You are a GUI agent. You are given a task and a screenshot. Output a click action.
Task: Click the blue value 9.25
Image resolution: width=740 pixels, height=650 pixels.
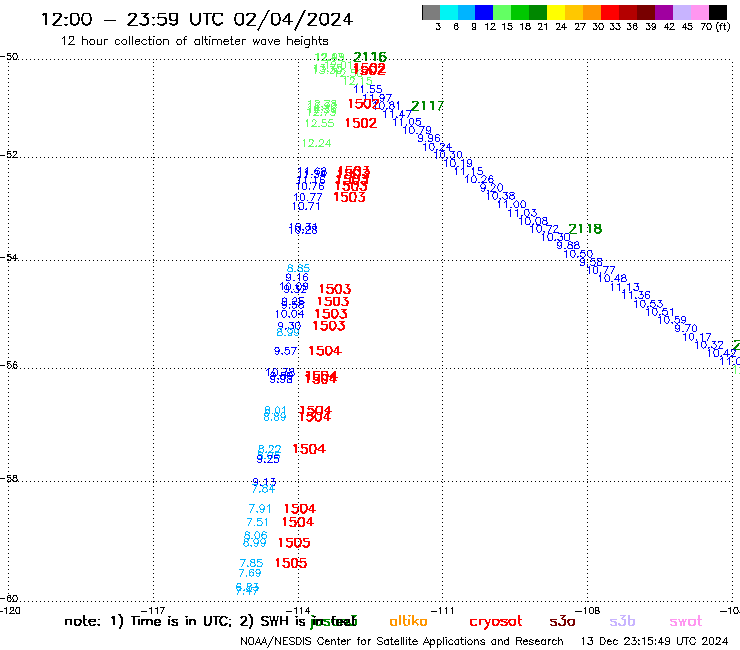pyautogui.click(x=268, y=459)
